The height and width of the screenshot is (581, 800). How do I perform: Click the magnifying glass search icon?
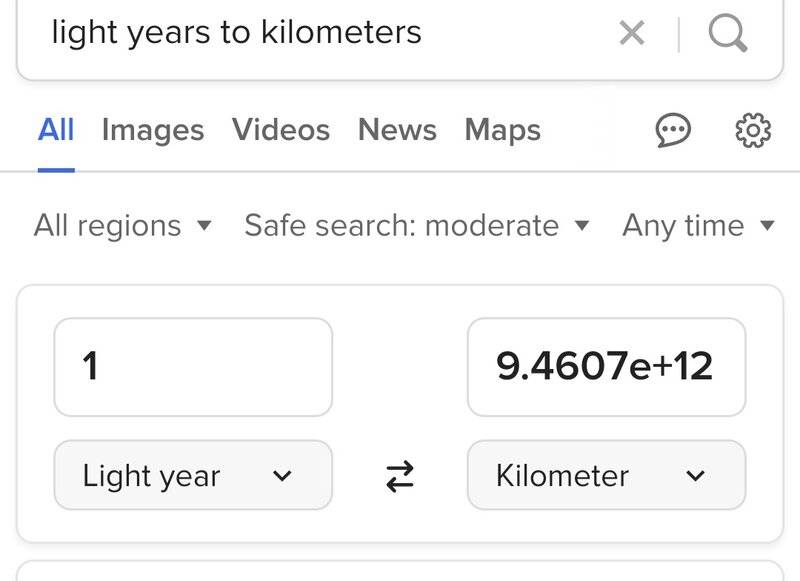(x=727, y=33)
